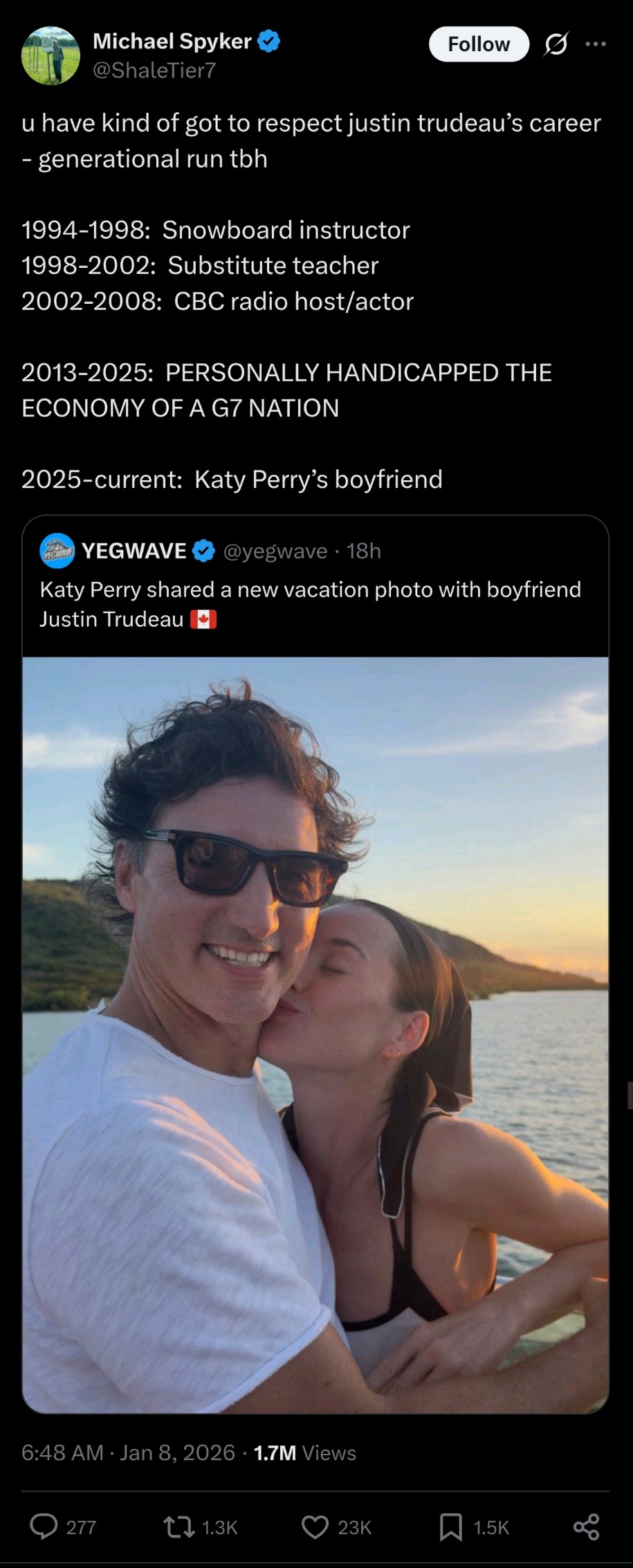
Task: Click the reply speech bubble icon
Action: [44, 1527]
